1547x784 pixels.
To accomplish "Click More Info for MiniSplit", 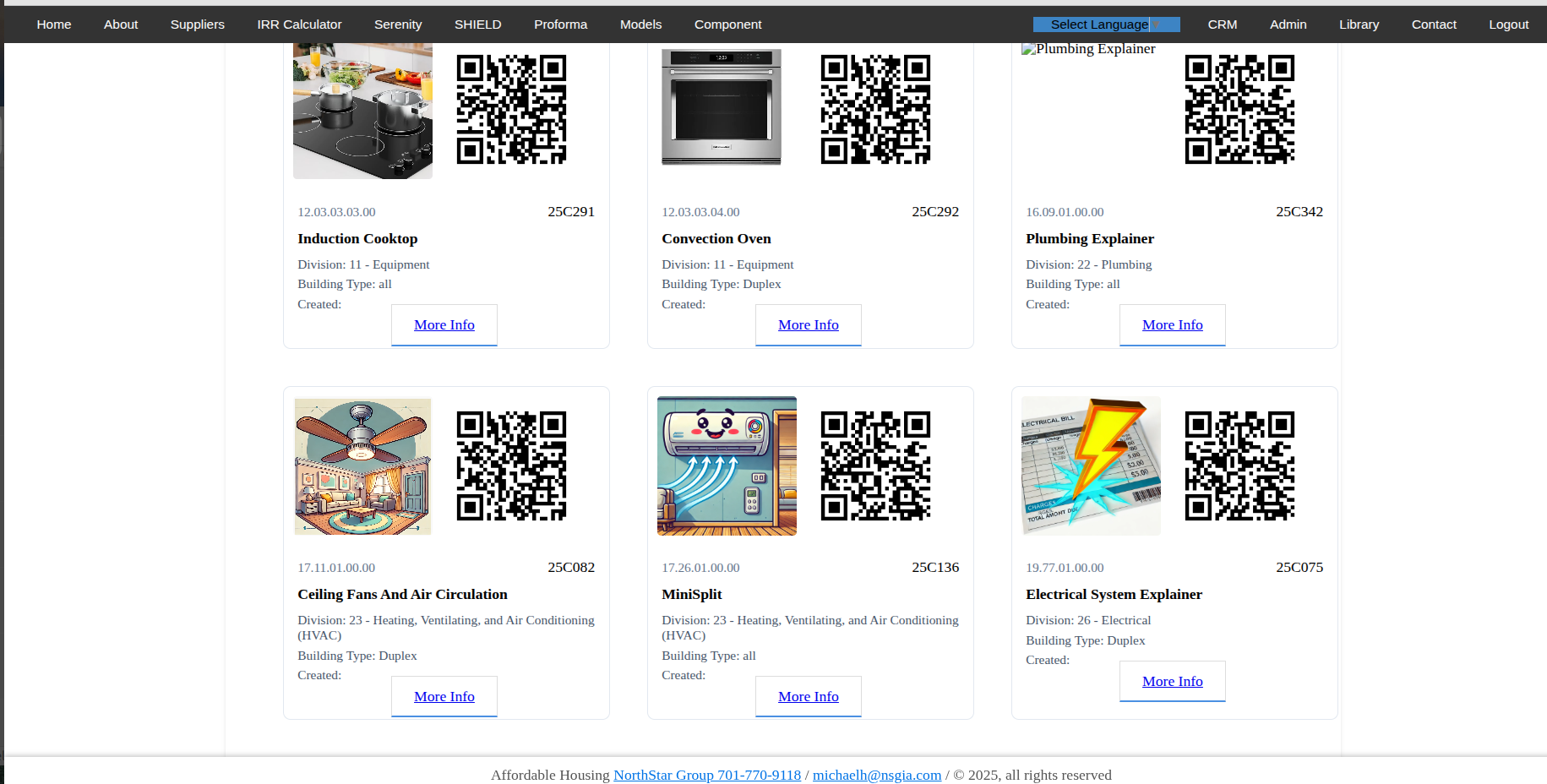I will point(808,696).
